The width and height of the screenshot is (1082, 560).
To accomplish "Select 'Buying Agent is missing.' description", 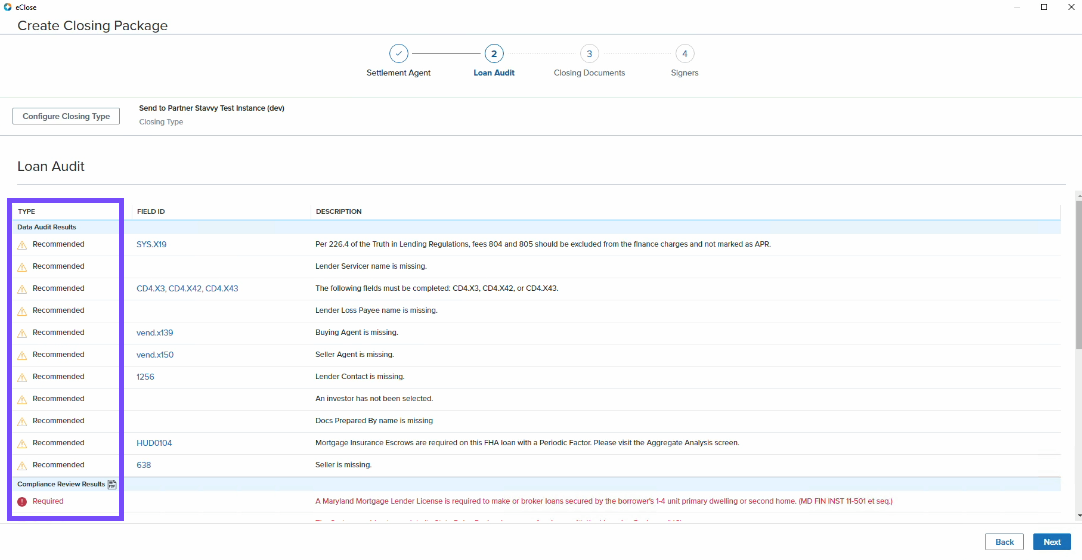I will [x=357, y=332].
